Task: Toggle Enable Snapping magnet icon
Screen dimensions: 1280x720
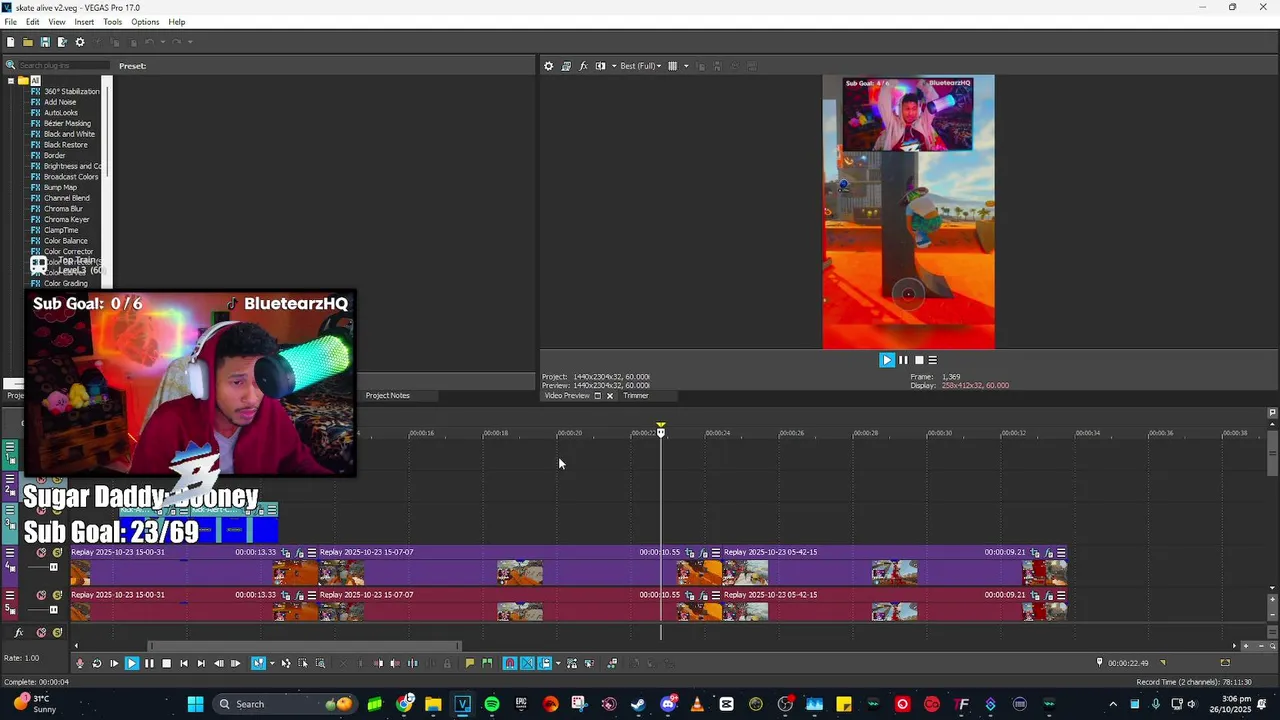Action: [510, 663]
